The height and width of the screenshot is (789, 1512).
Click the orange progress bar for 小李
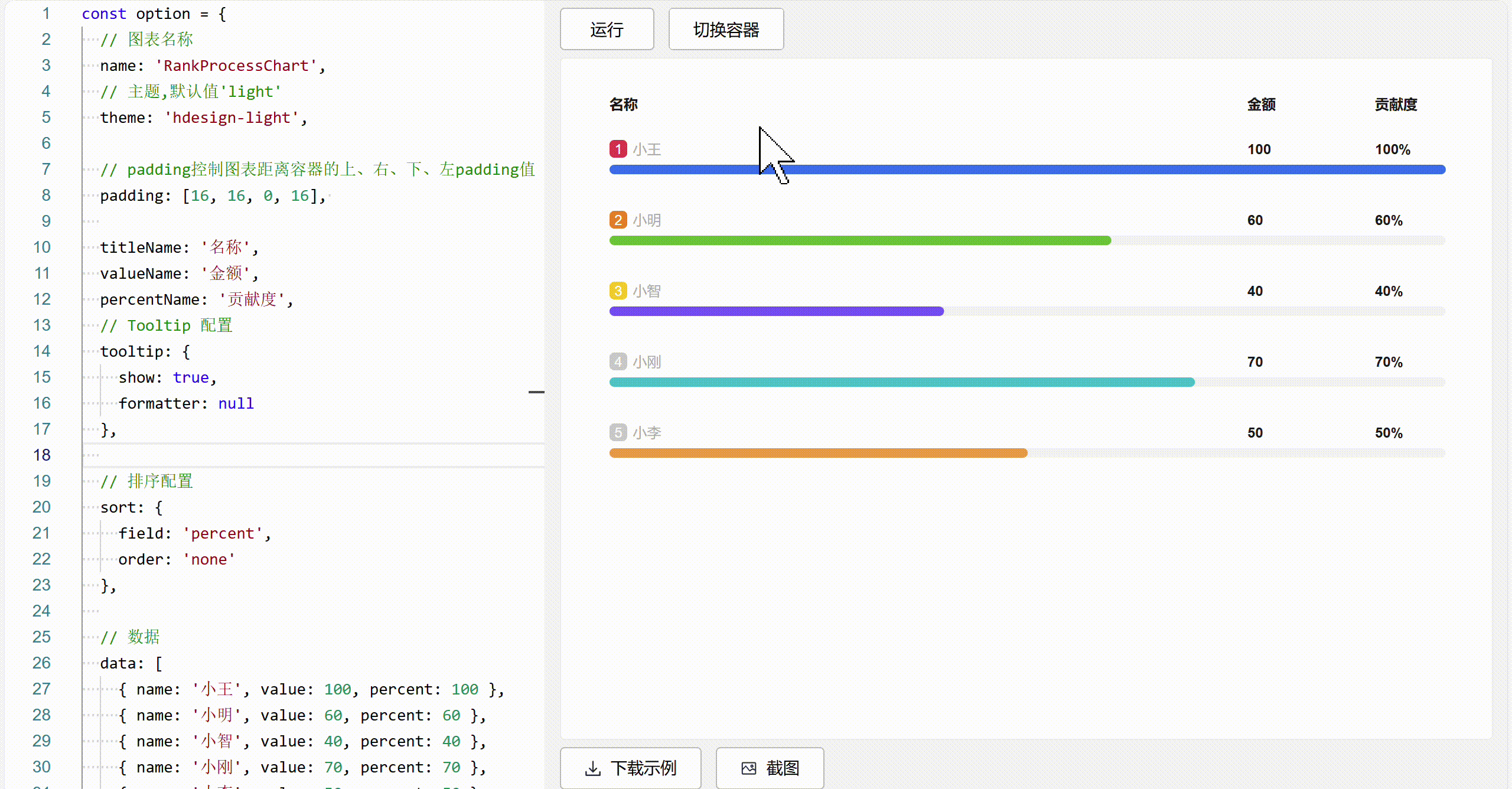tap(818, 454)
